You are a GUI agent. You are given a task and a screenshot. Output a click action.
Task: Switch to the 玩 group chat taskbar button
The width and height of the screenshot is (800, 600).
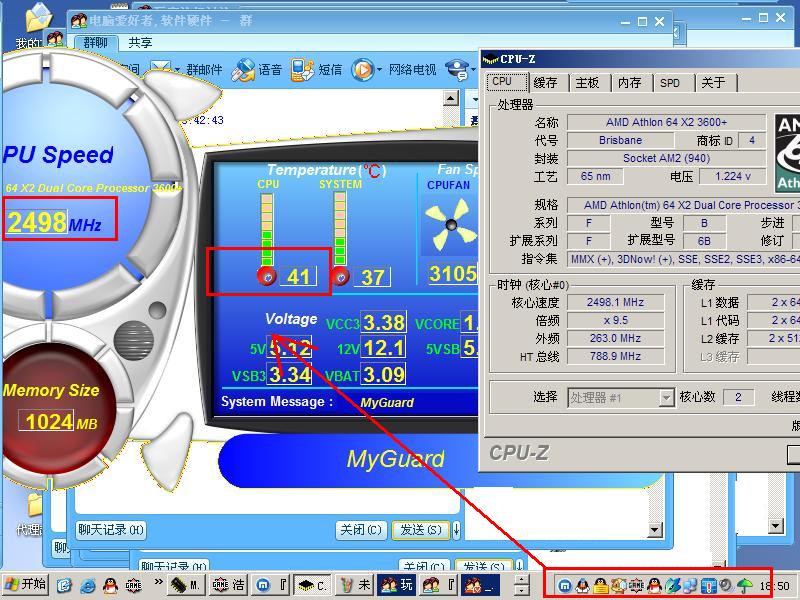pos(396,585)
